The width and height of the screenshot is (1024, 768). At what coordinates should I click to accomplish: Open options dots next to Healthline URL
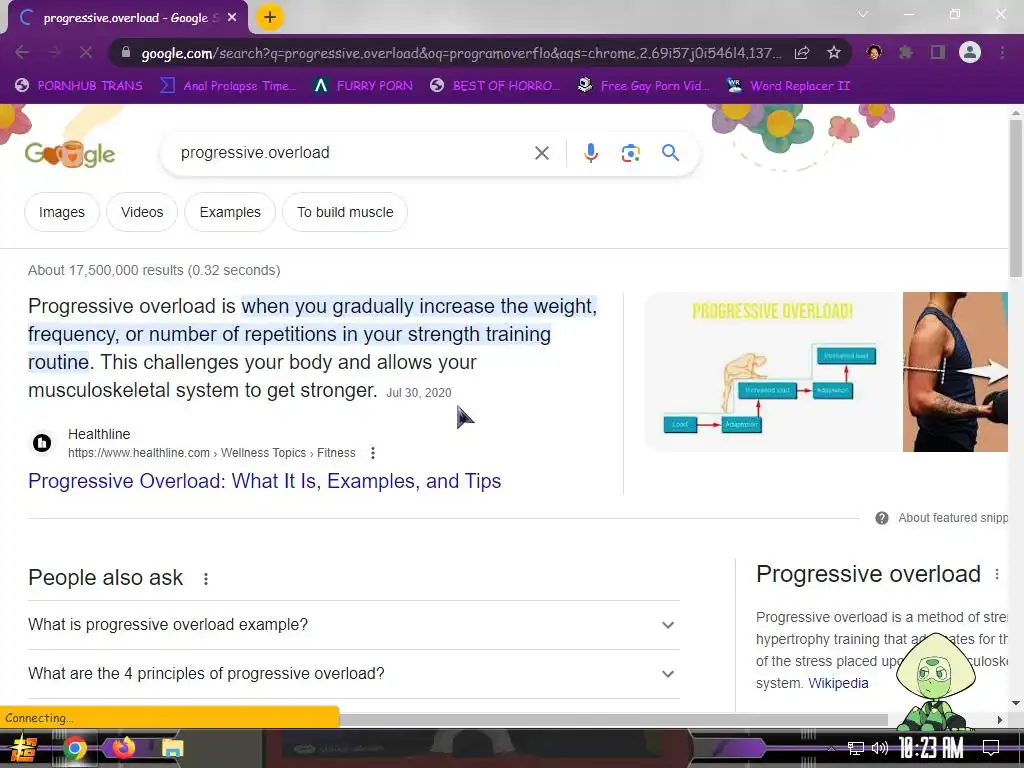point(372,453)
